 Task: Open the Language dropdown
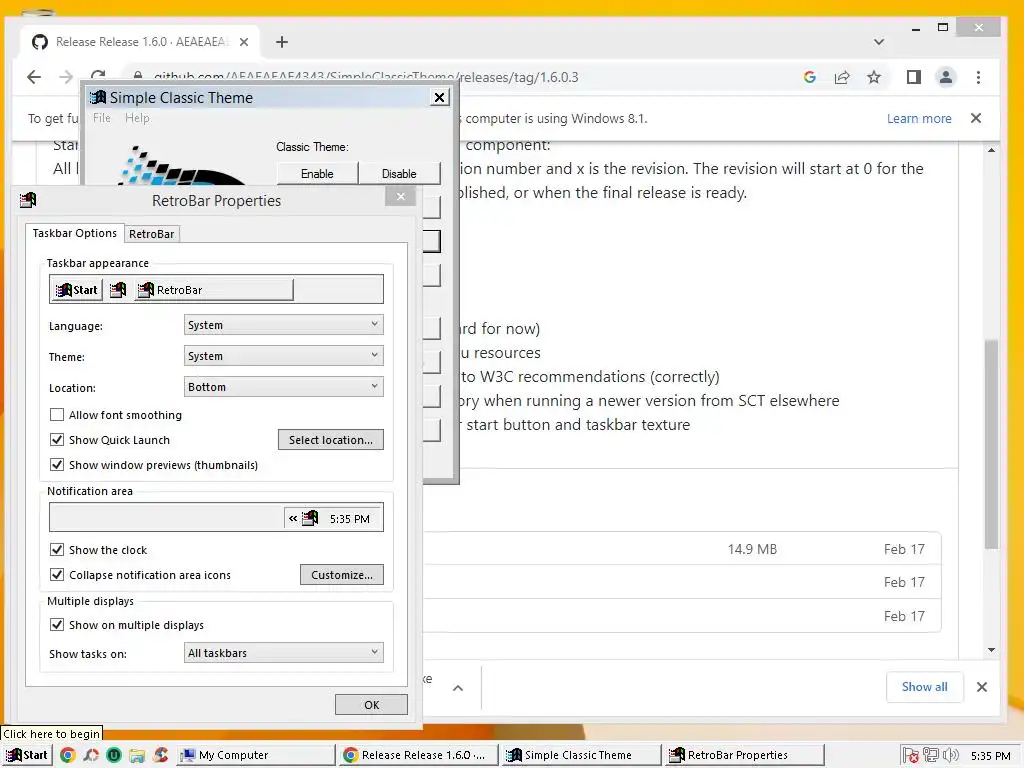click(283, 325)
